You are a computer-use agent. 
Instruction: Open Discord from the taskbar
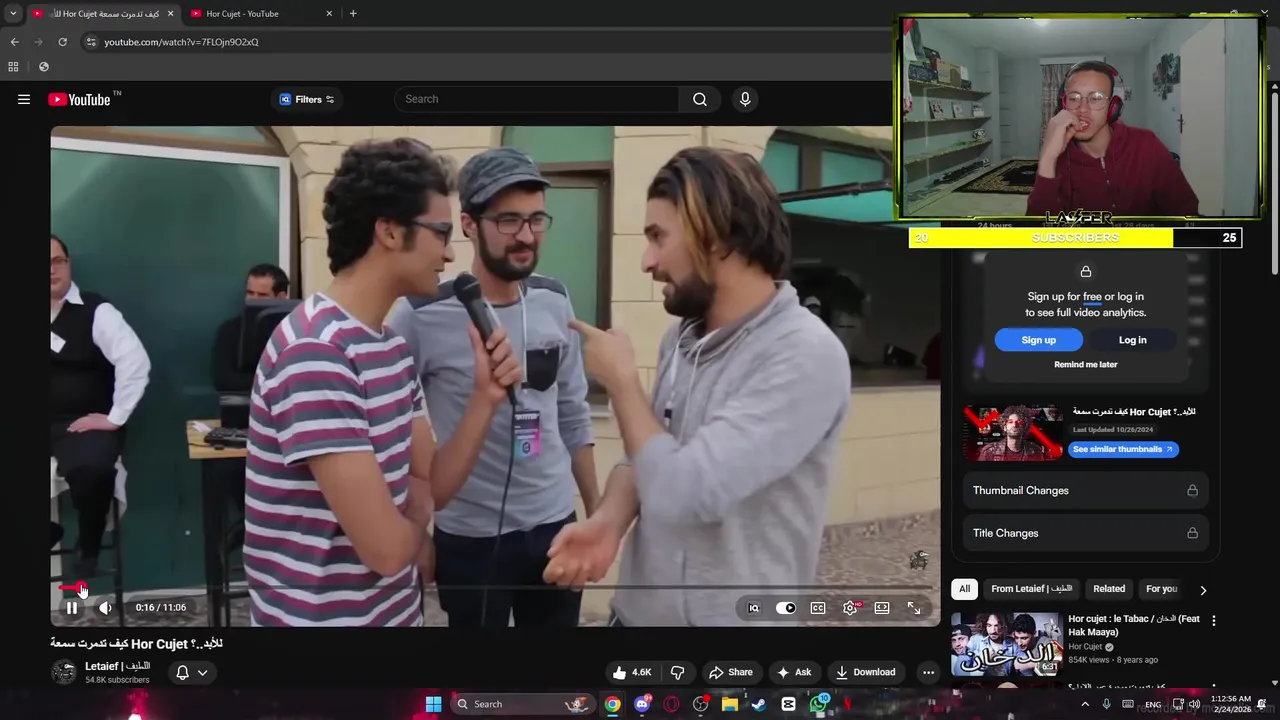click(642, 704)
